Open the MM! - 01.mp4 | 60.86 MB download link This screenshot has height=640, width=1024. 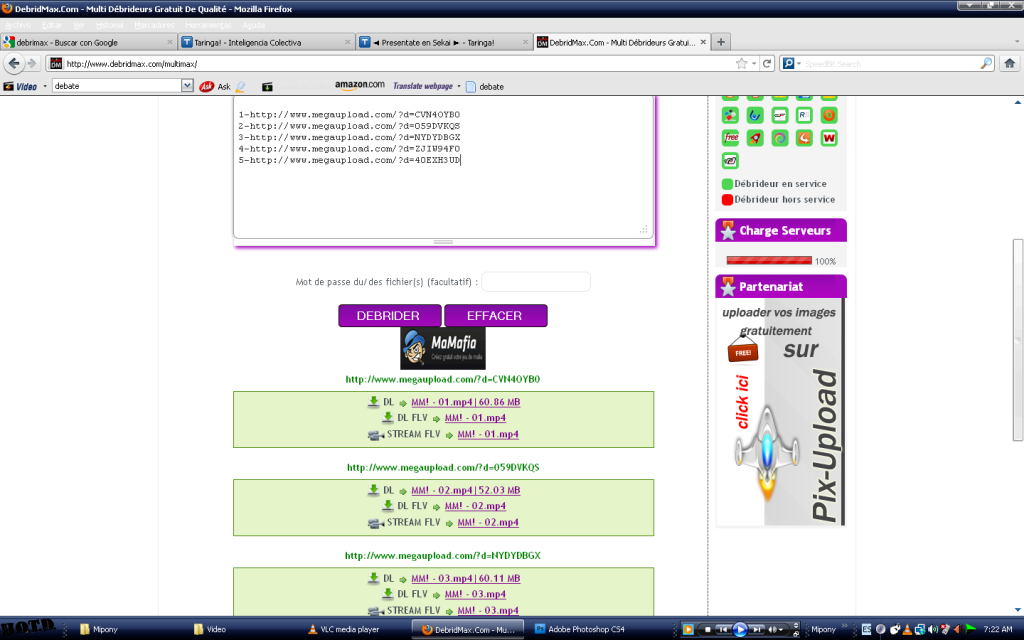coord(466,402)
